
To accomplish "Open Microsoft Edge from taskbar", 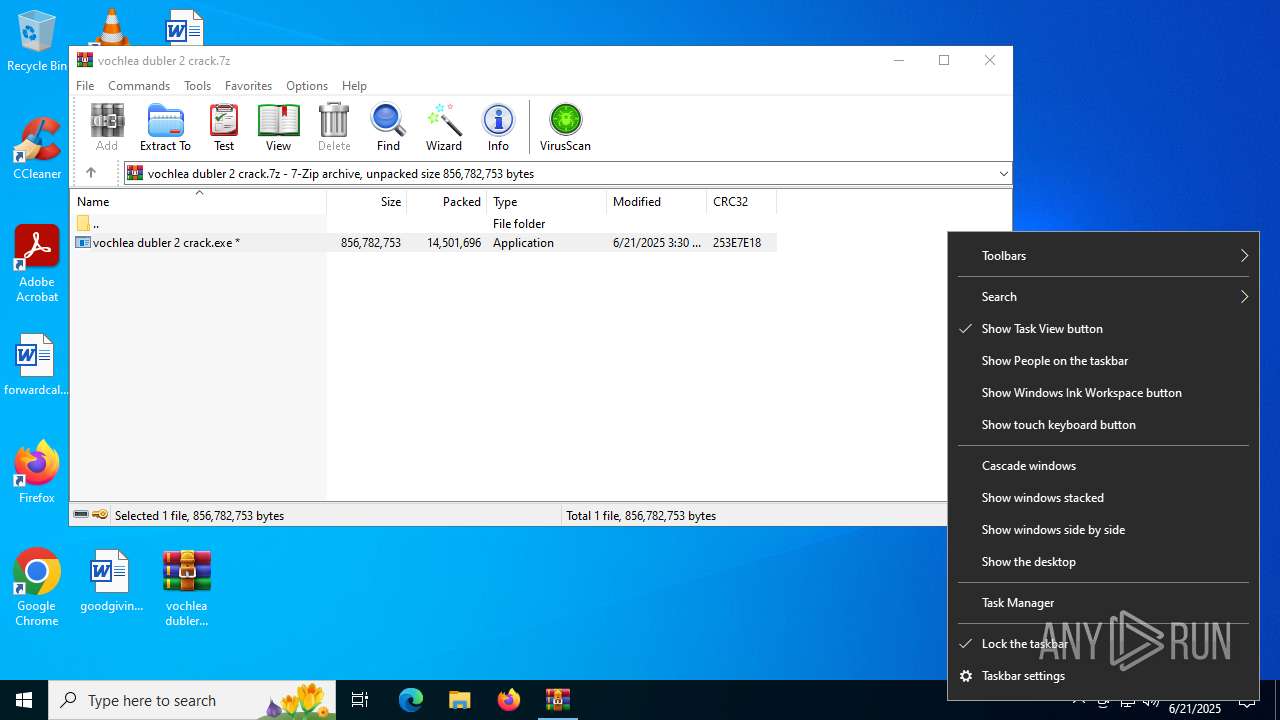I will point(411,700).
